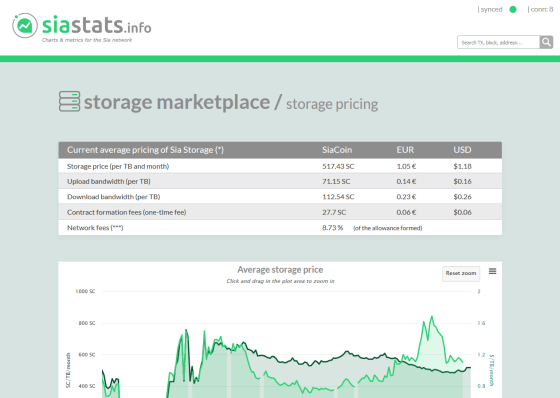
Task: Click the '(of the allowance formed)' note
Action: [x=388, y=228]
